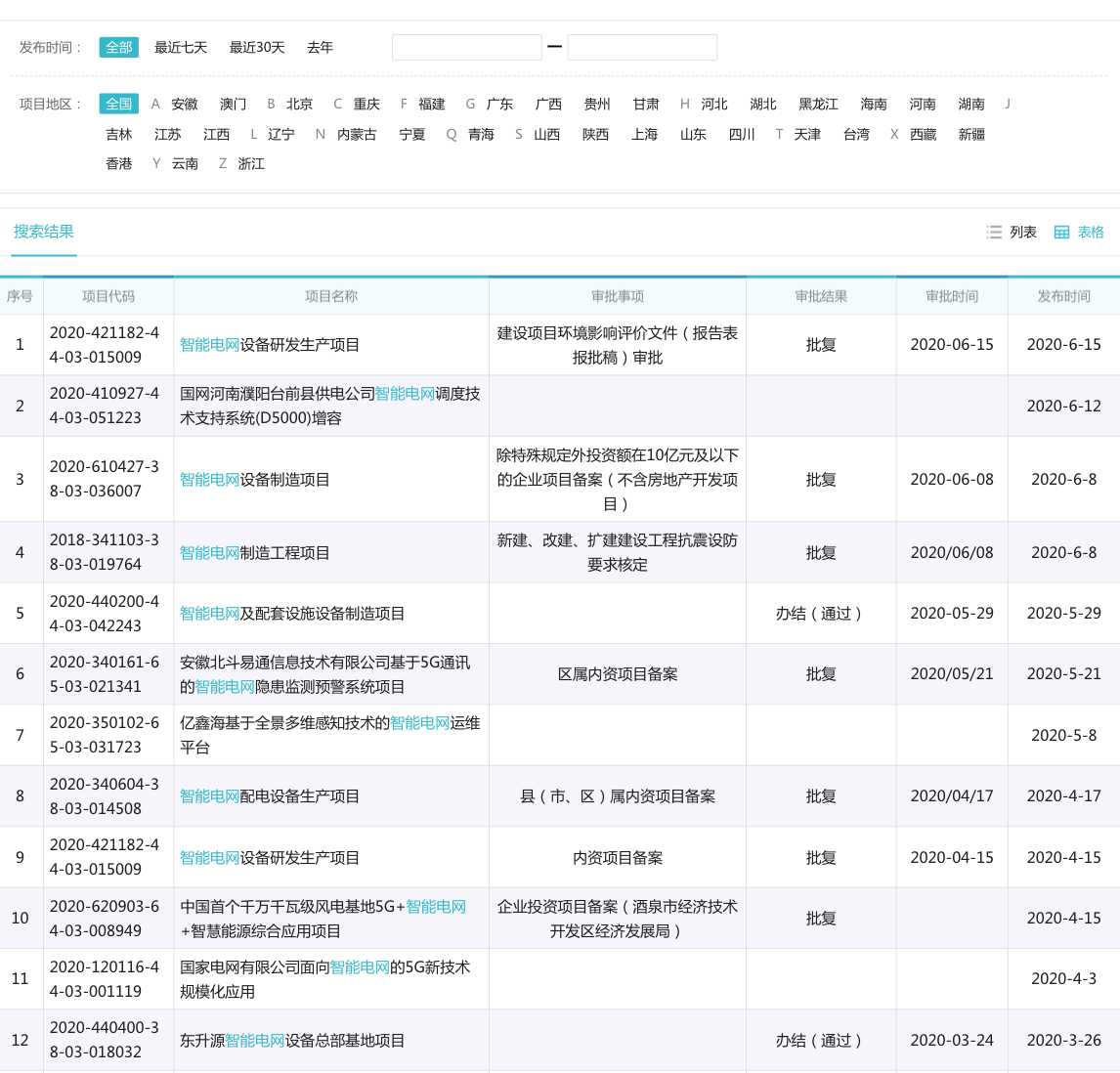
Task: Filter region by 河北
Action: [713, 105]
